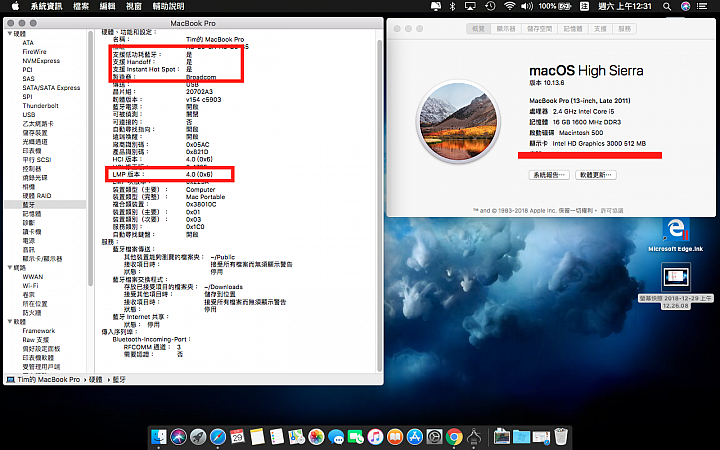720x450 pixels.
Task: Open Calendar app in the dock
Action: click(237, 436)
